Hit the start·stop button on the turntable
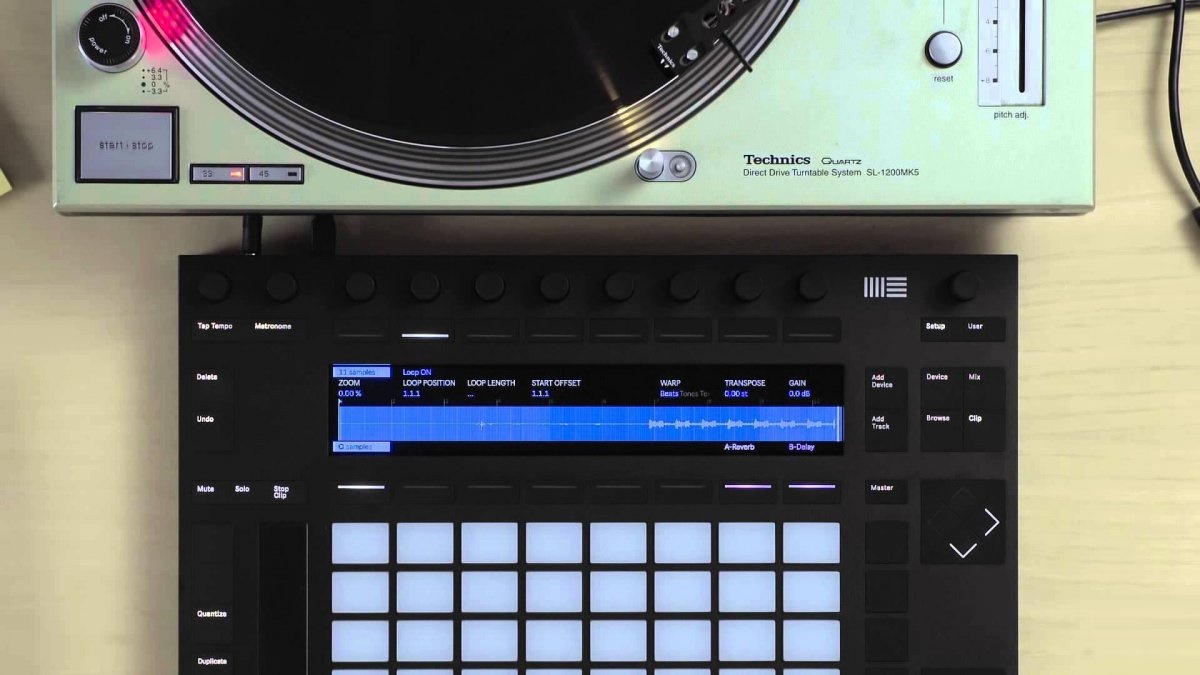This screenshot has height=675, width=1200. [x=127, y=145]
